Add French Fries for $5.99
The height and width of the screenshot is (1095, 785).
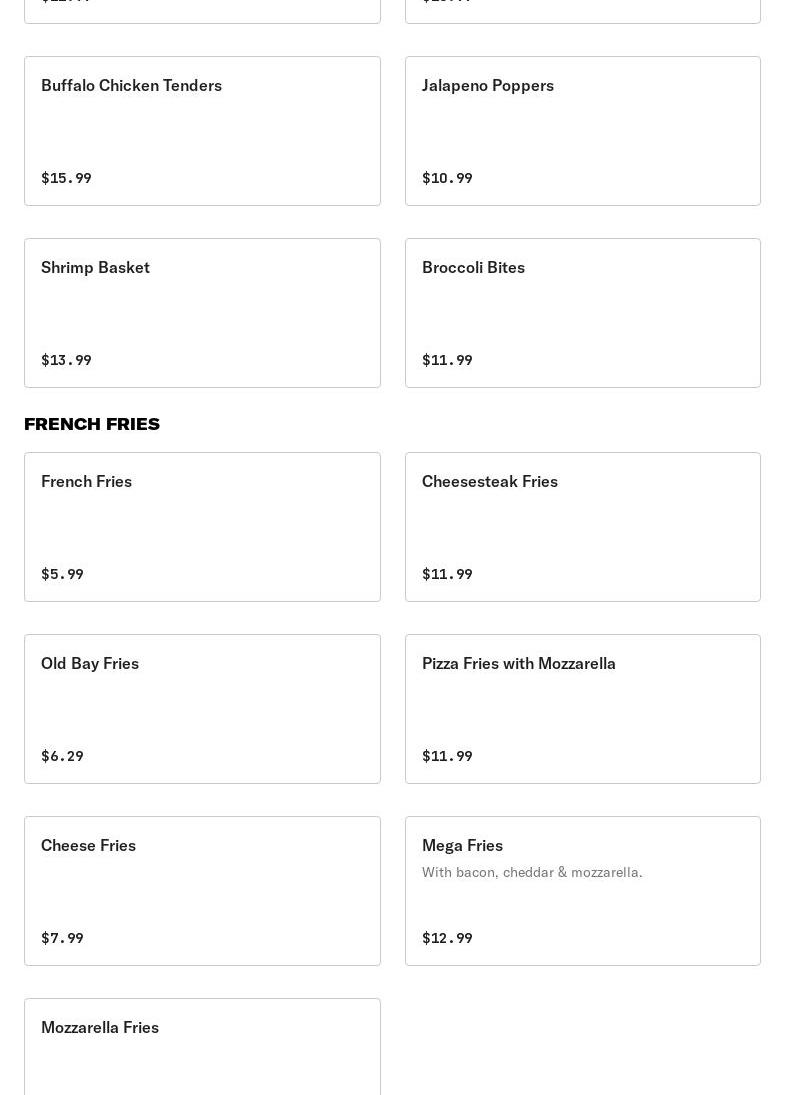pyautogui.click(x=202, y=526)
